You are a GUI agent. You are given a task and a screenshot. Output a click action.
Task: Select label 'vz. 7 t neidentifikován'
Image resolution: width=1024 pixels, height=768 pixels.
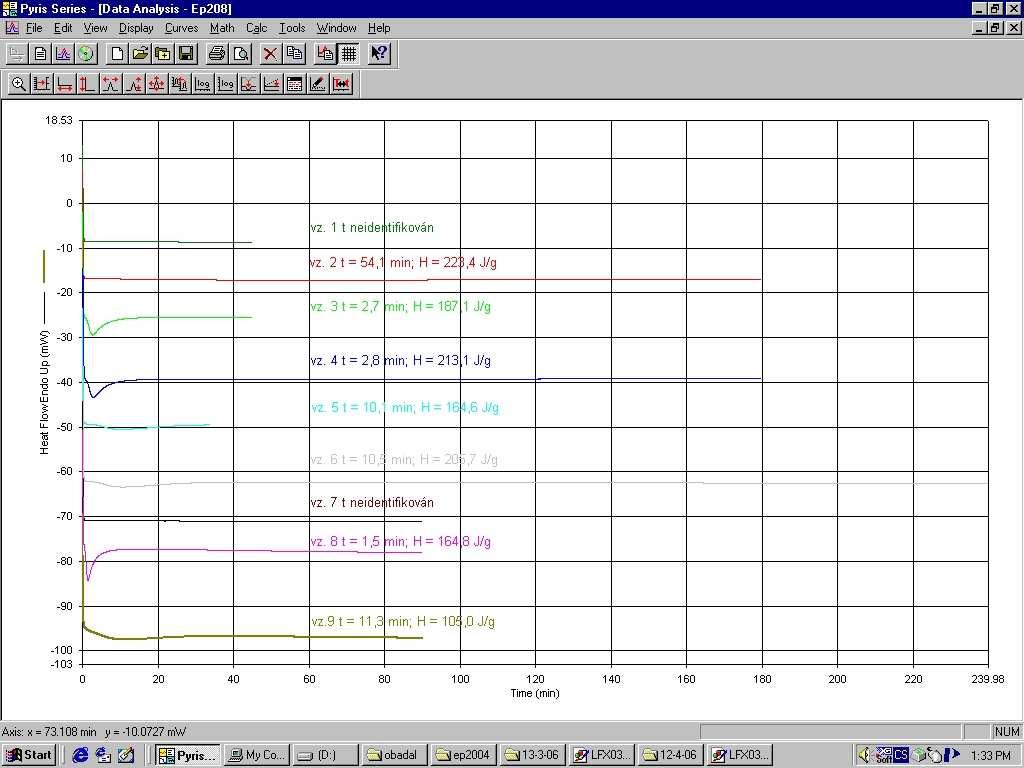pyautogui.click(x=372, y=503)
